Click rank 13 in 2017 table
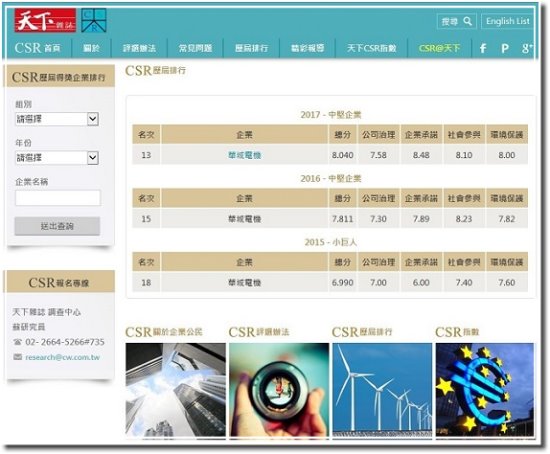 146,155
